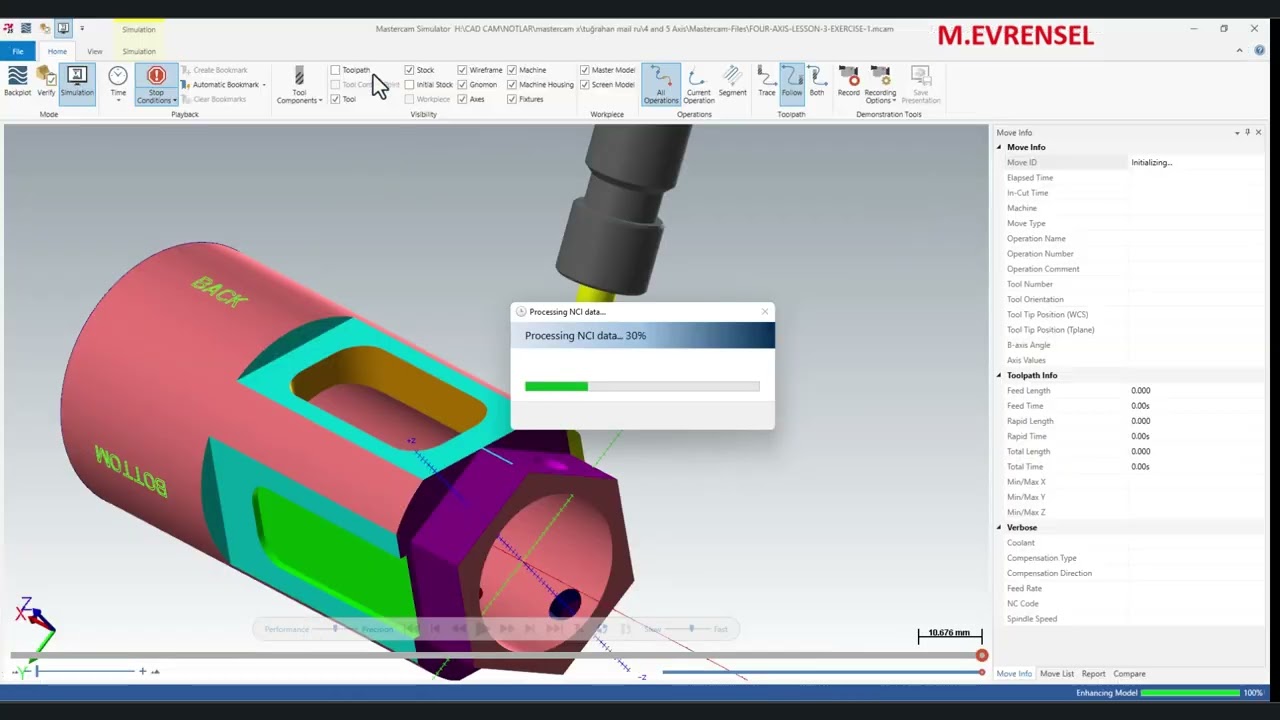Customize the Quick Access Toolbar dropdown

click(82, 28)
